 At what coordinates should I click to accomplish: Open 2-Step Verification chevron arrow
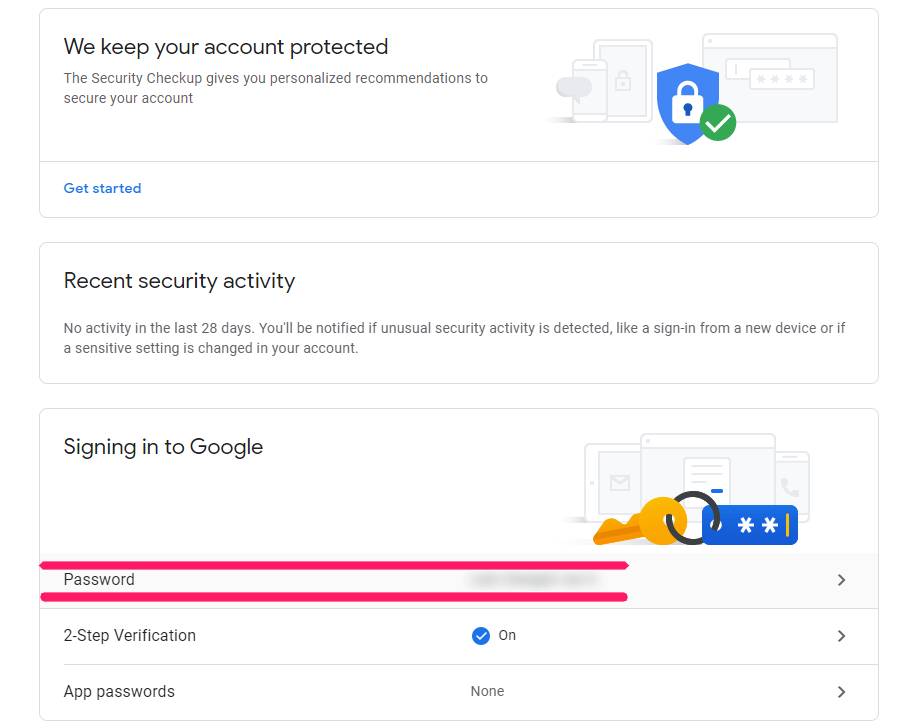point(841,636)
